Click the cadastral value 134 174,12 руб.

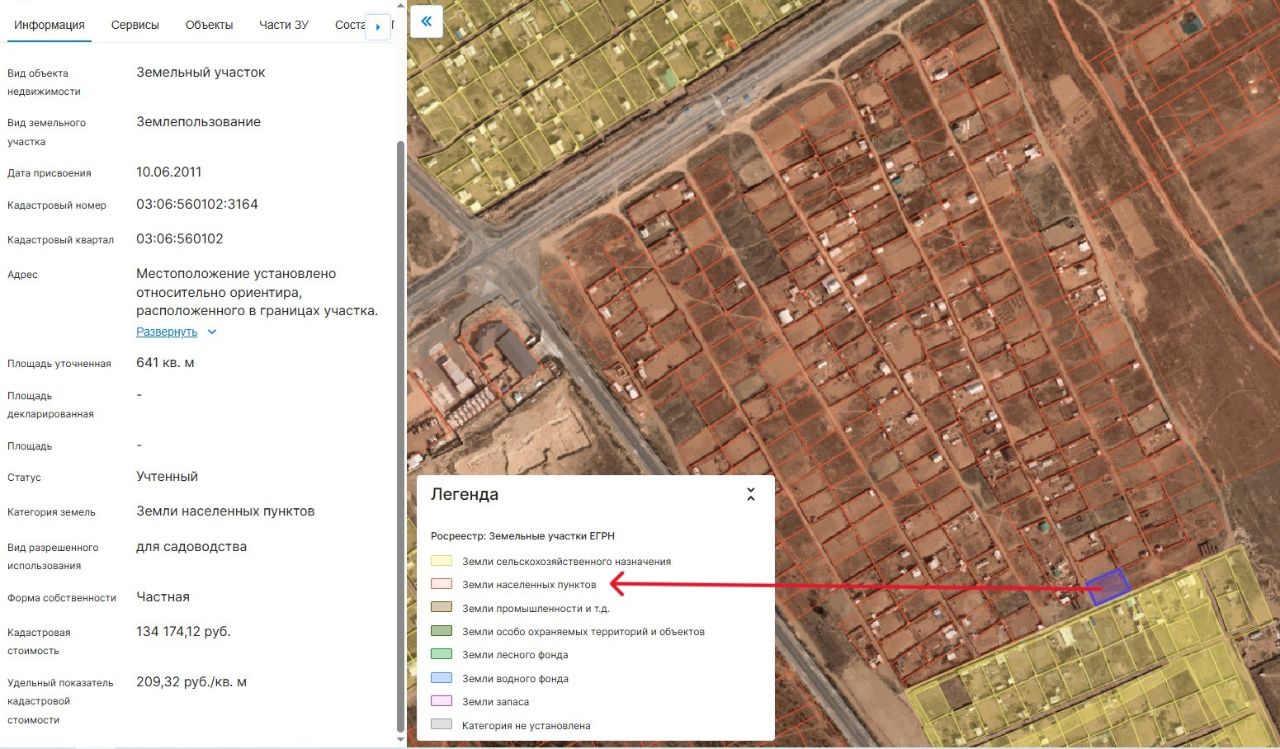coord(184,631)
